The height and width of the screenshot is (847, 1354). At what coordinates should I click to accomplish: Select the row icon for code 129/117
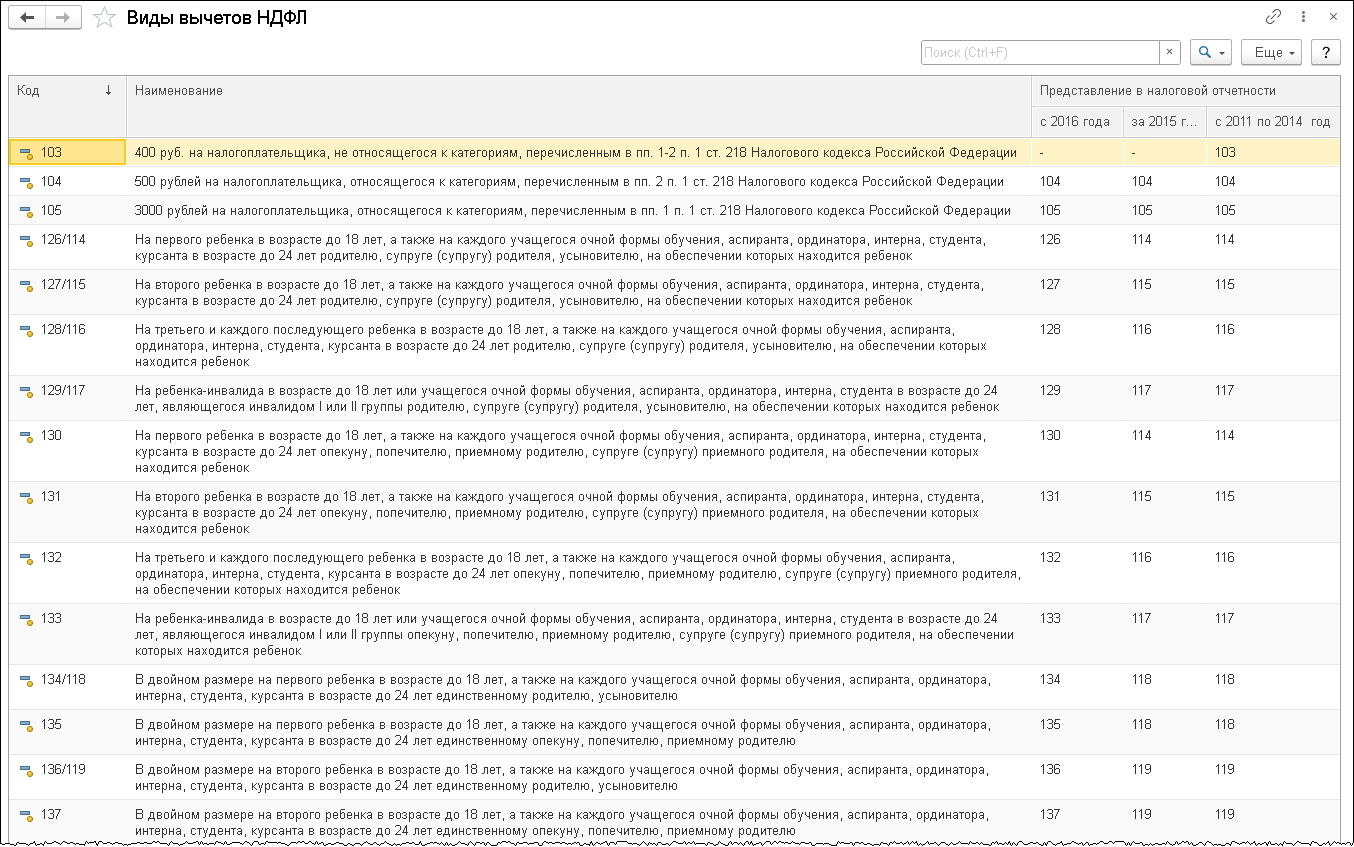[27, 391]
